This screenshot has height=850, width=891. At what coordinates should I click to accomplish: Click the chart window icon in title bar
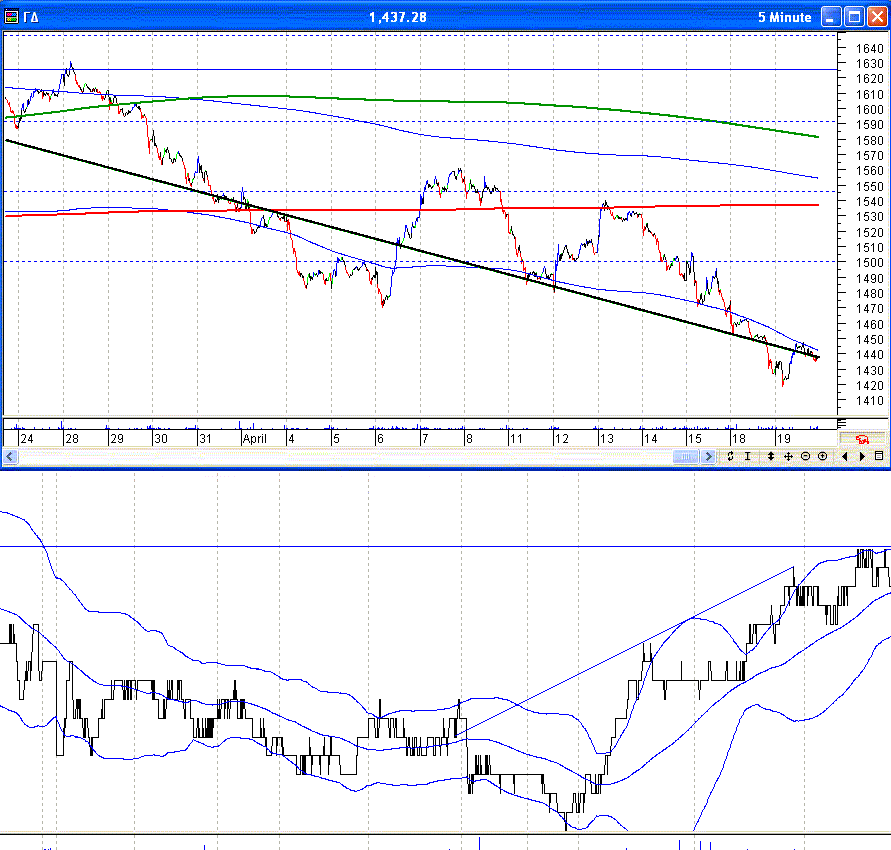(12, 17)
